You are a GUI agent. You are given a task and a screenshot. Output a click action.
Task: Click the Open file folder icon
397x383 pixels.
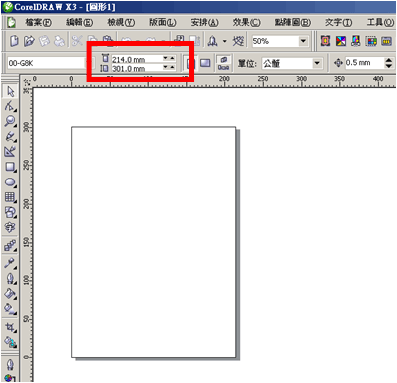[30, 41]
